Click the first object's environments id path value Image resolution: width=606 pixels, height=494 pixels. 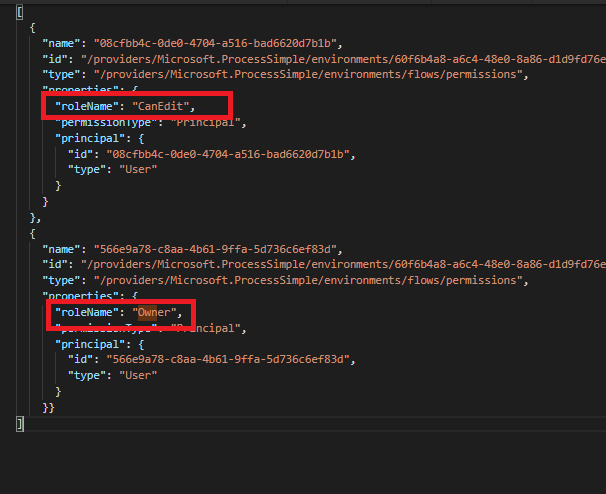click(340, 60)
